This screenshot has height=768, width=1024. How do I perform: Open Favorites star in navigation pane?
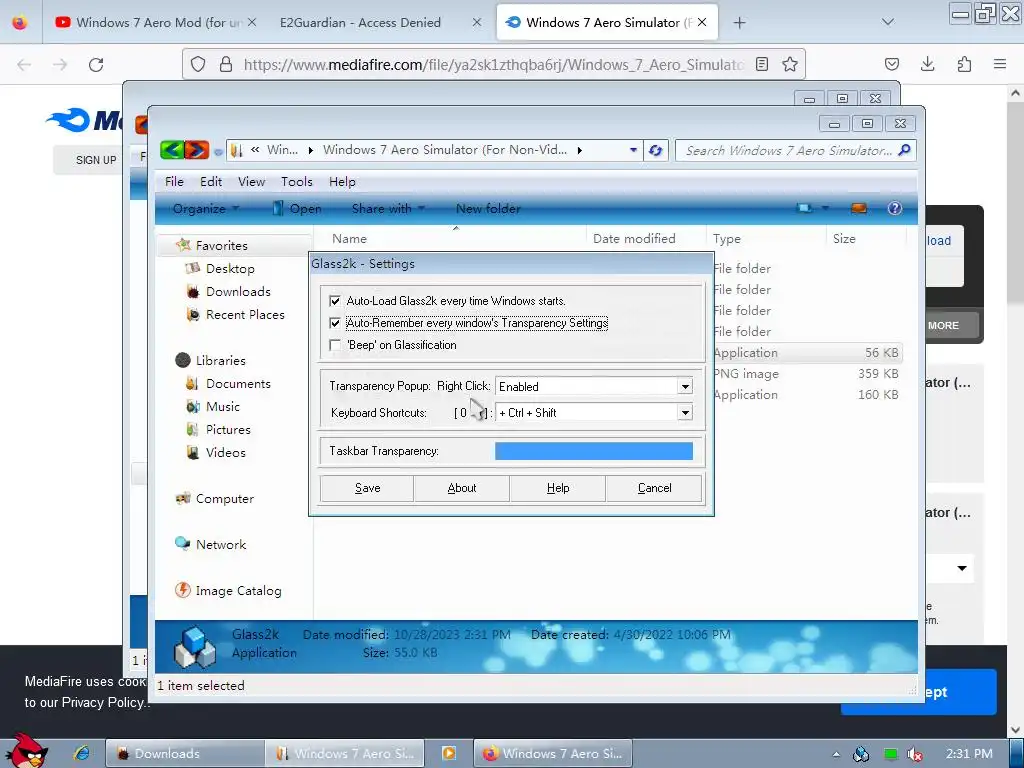(184, 245)
